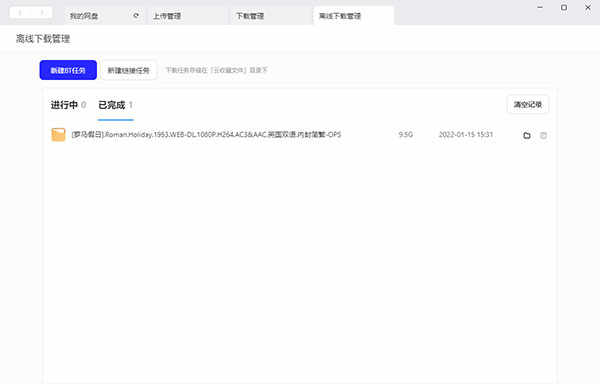Open the containing folder of the Roman Holiday task
This screenshot has width=600, height=384.
click(527, 135)
